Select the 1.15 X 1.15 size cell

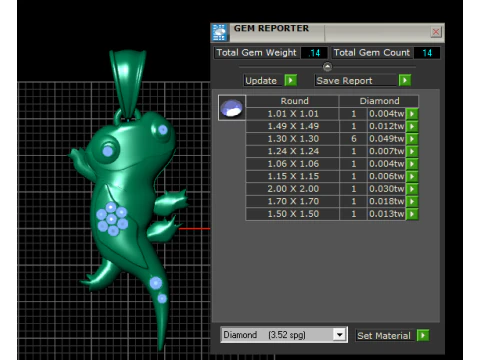click(293, 176)
